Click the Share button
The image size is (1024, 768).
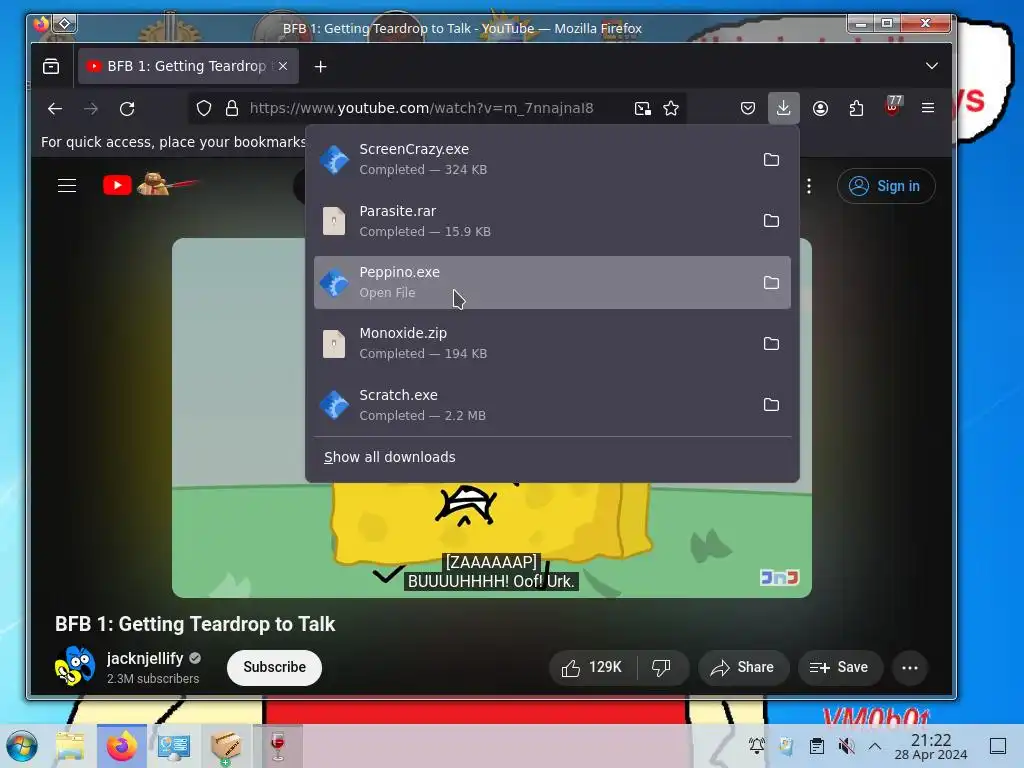(x=743, y=667)
